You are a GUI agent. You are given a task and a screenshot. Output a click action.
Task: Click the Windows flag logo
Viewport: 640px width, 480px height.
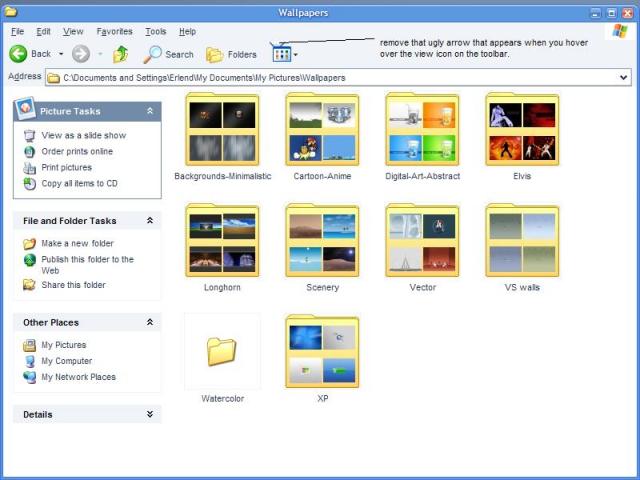620,31
